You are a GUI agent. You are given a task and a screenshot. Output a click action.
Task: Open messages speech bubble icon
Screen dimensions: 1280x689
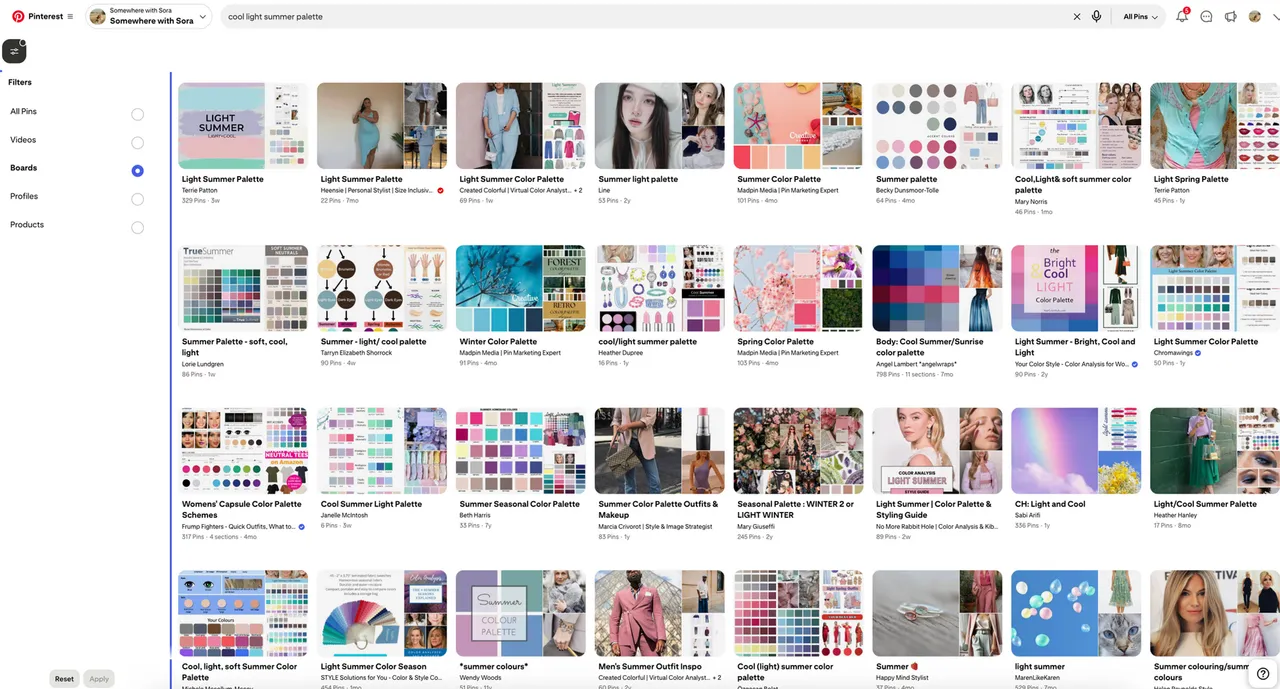(x=1206, y=17)
